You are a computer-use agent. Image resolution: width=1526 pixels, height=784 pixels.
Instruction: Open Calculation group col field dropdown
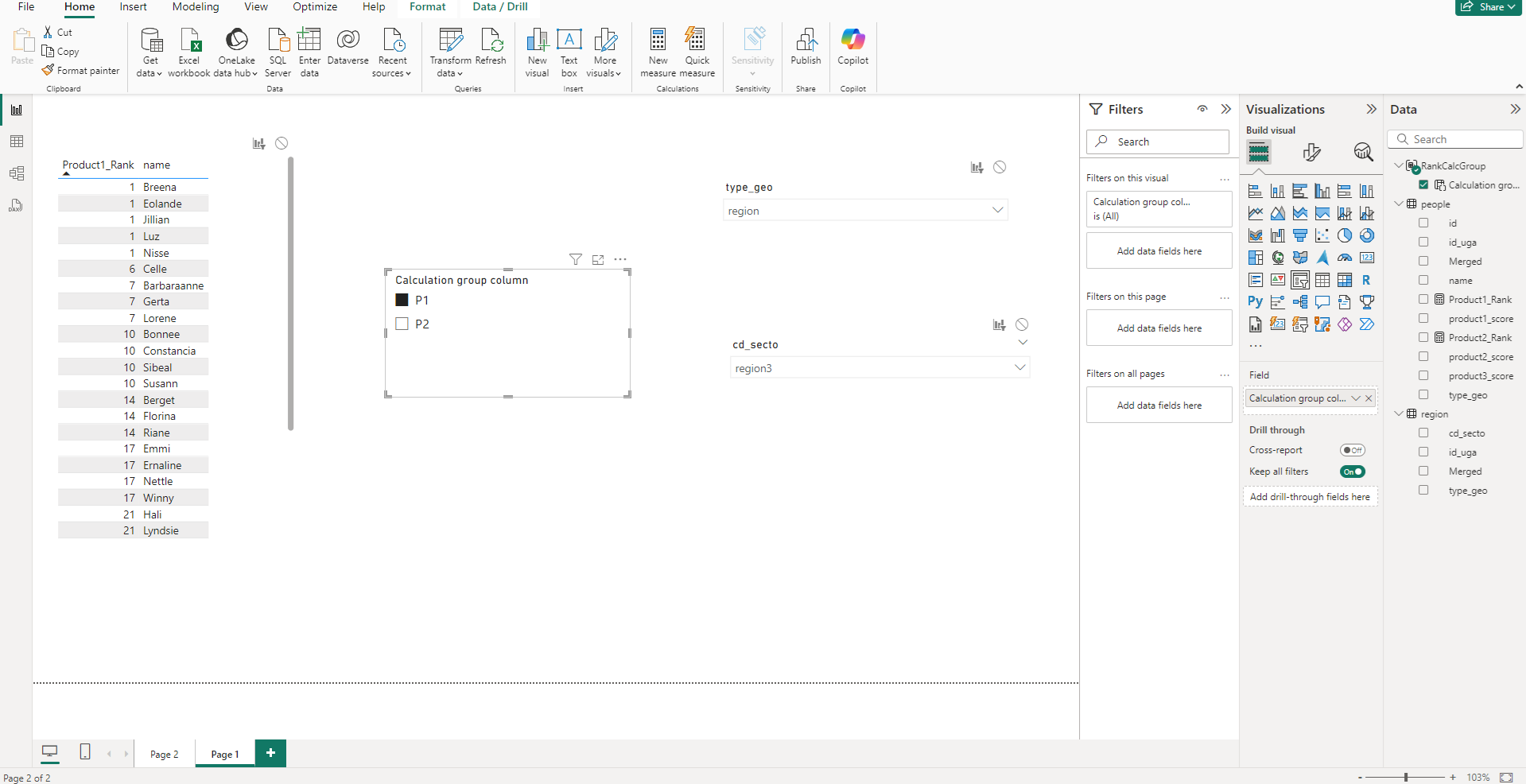pos(1356,398)
